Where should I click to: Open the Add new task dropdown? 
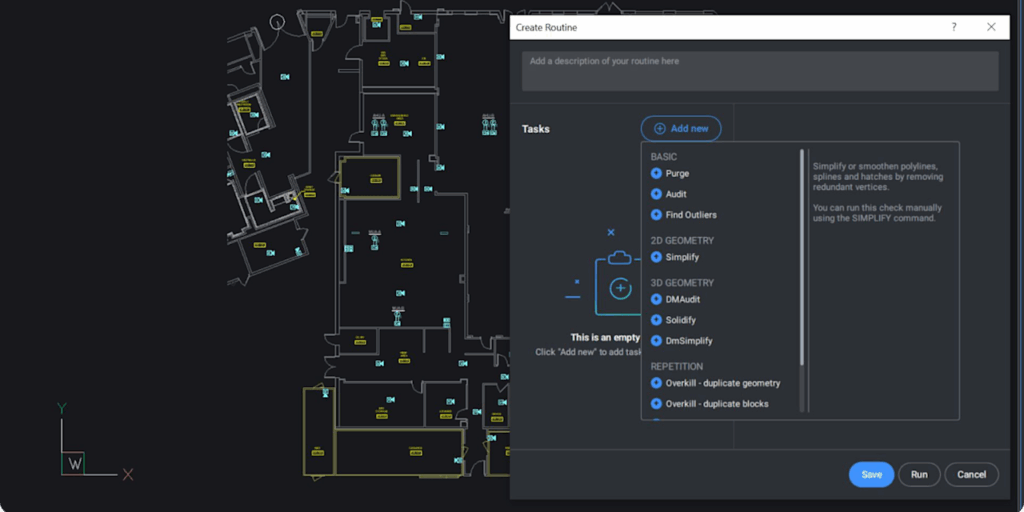click(x=681, y=128)
